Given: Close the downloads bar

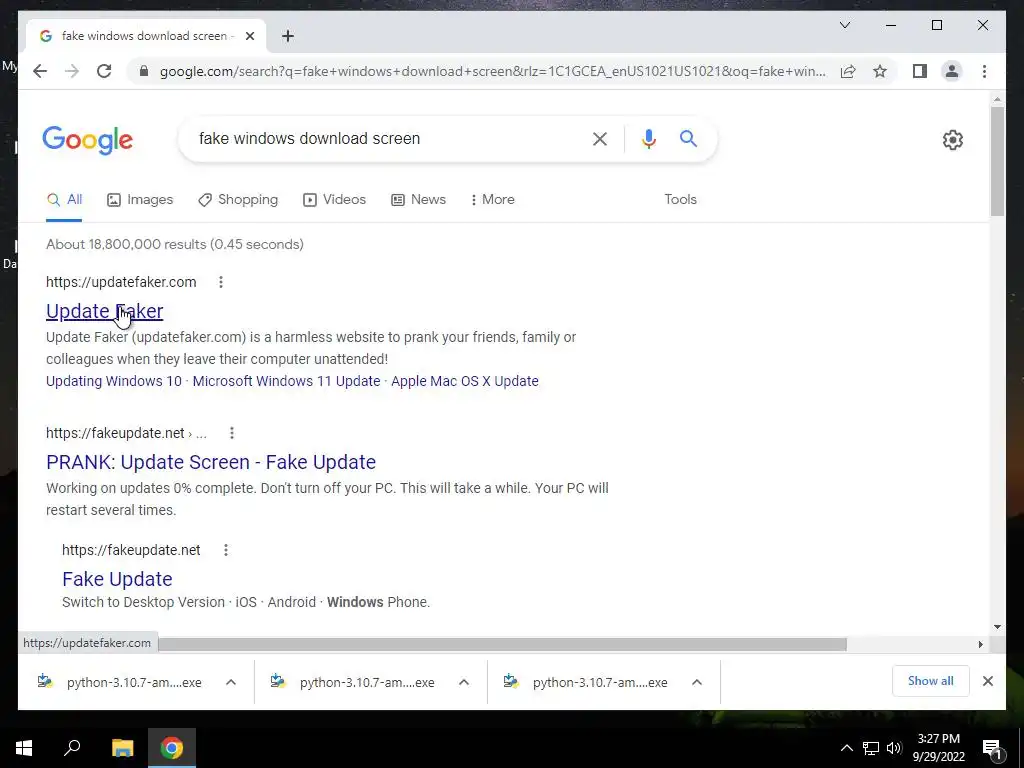Looking at the screenshot, I should tap(987, 681).
